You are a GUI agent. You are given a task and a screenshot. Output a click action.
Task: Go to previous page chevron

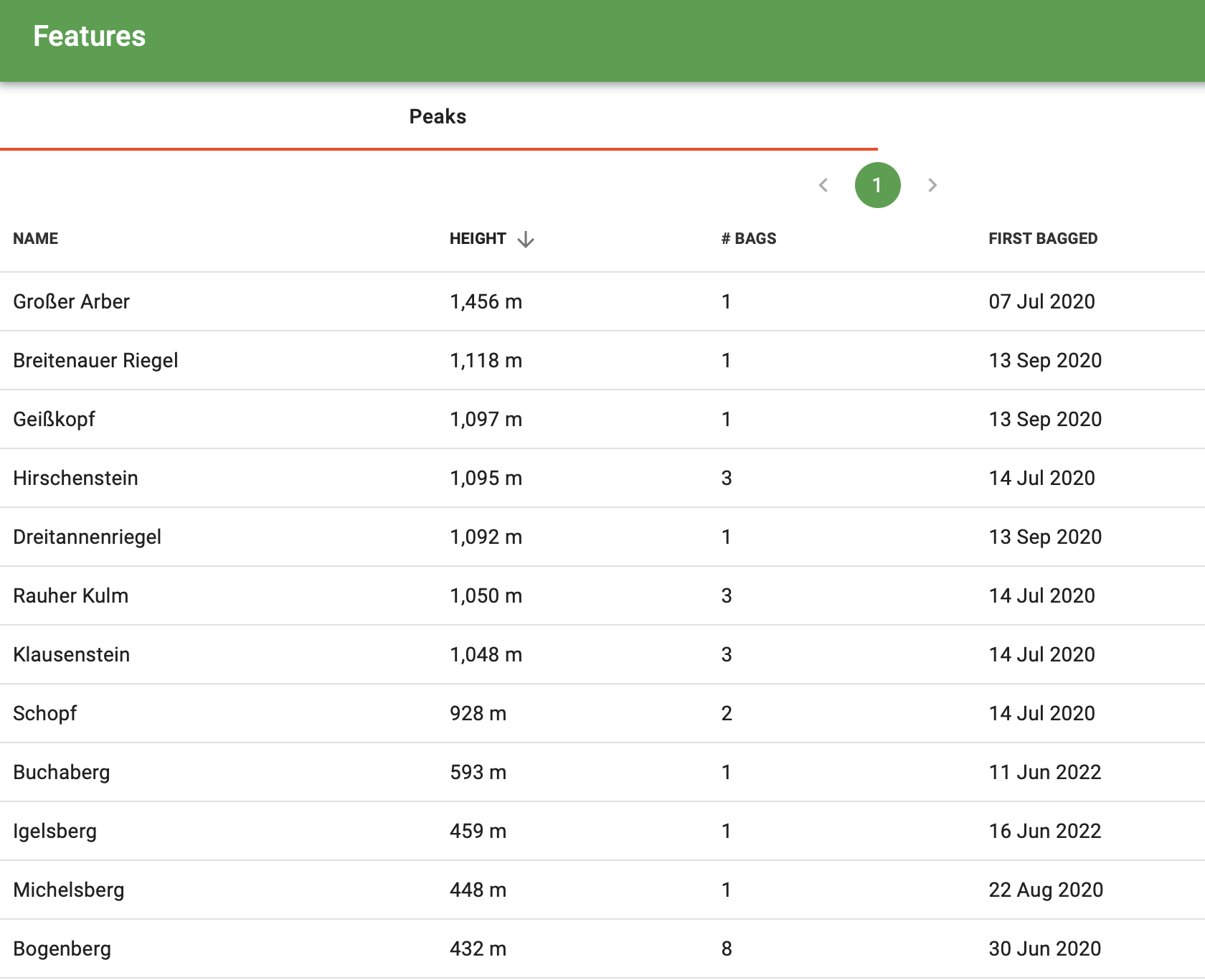(823, 185)
